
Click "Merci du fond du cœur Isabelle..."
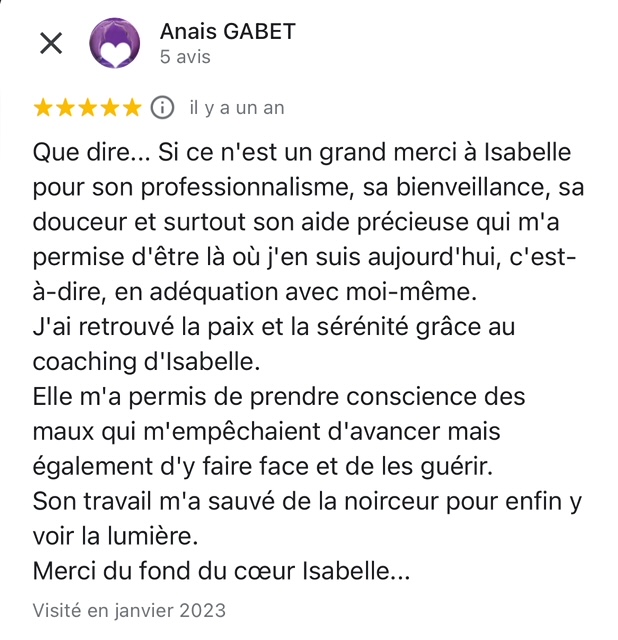point(221,571)
